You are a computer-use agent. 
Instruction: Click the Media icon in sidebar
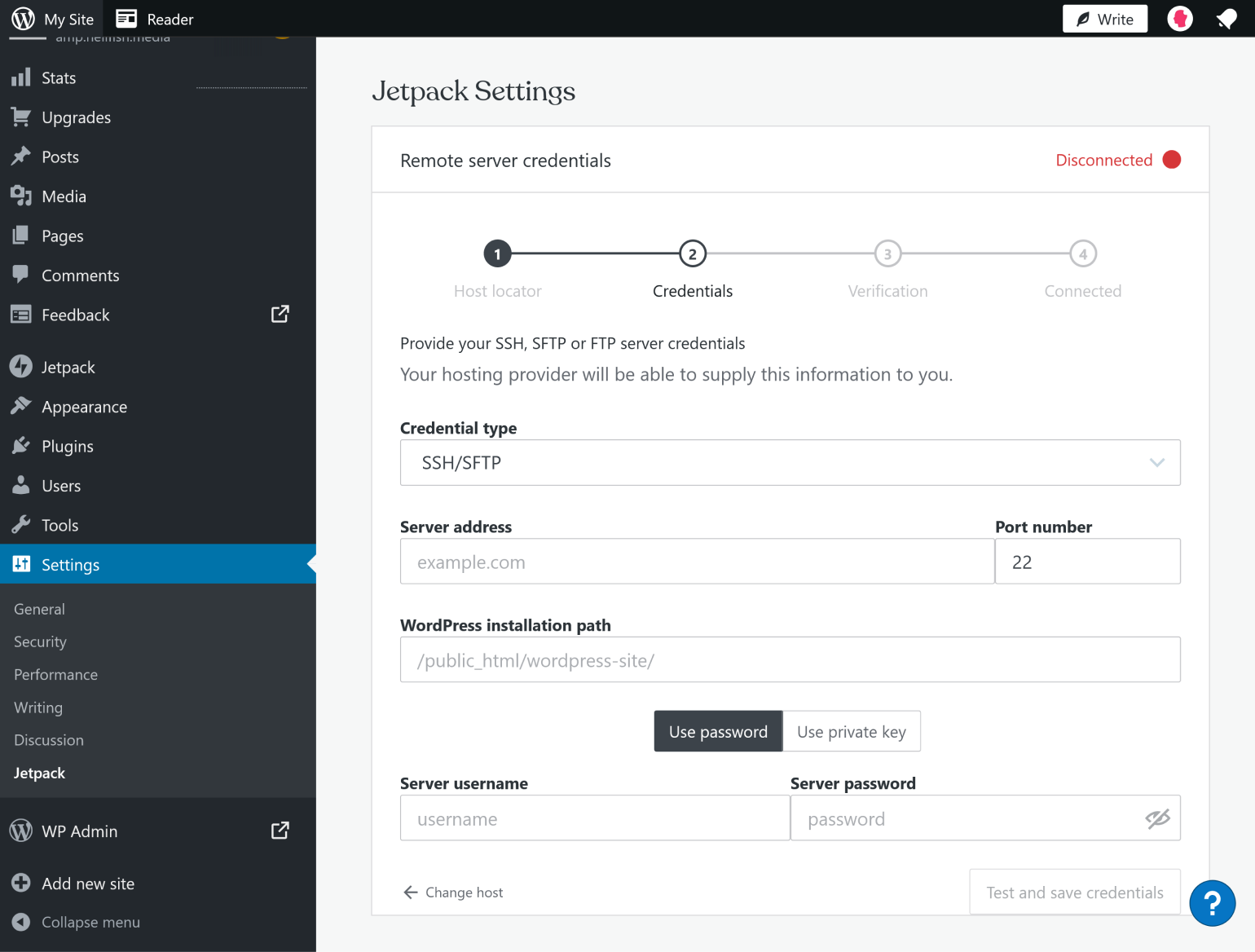(x=21, y=196)
